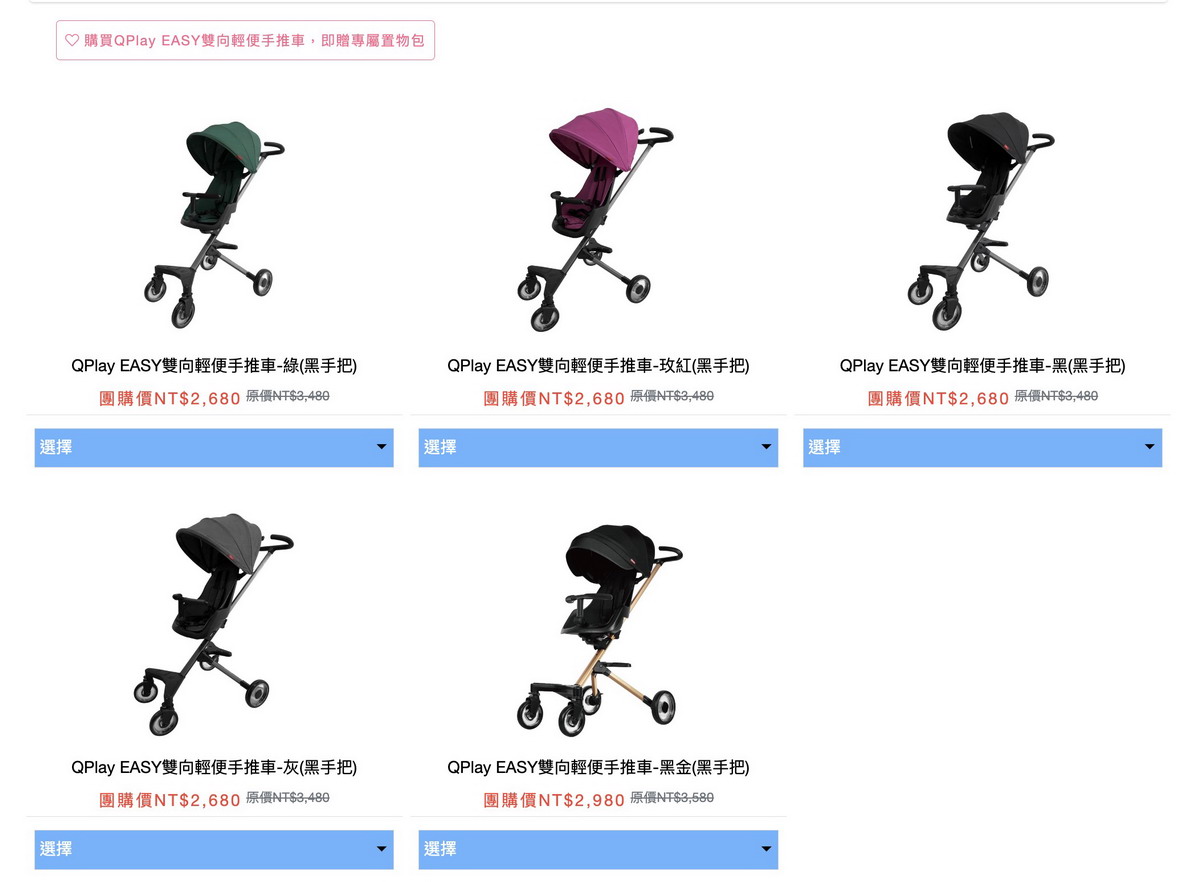Open QPlay EASY black stroller title
This screenshot has height=882, width=1200.
click(x=982, y=366)
